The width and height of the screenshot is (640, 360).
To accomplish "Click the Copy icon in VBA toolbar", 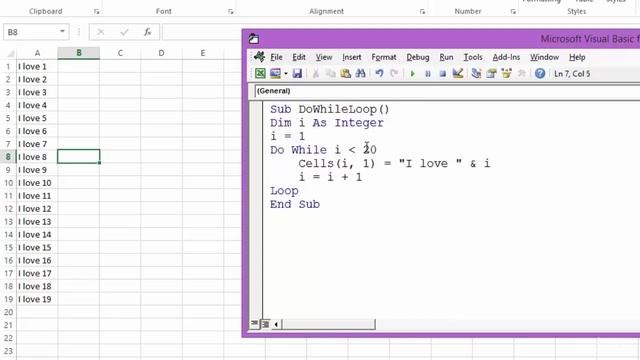I will pyautogui.click(x=331, y=73).
